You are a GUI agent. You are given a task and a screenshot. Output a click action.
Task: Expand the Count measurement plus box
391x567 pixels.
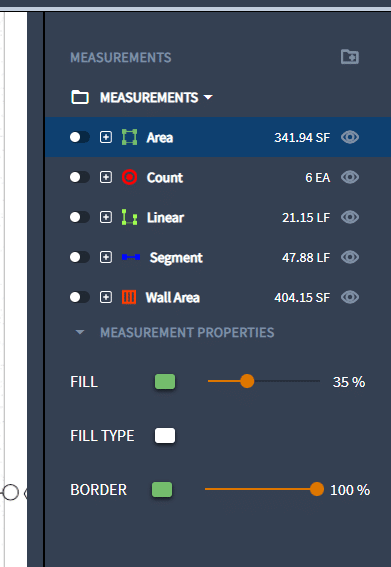[x=106, y=177]
